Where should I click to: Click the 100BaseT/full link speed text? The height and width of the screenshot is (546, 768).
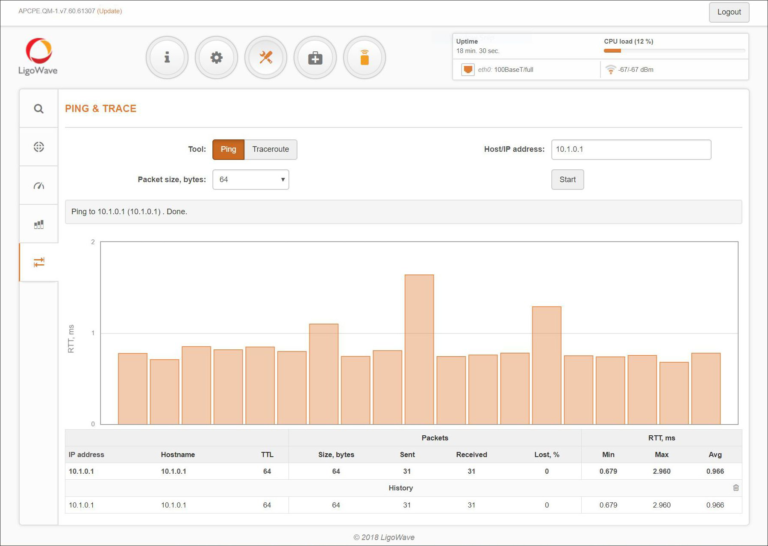(x=513, y=70)
